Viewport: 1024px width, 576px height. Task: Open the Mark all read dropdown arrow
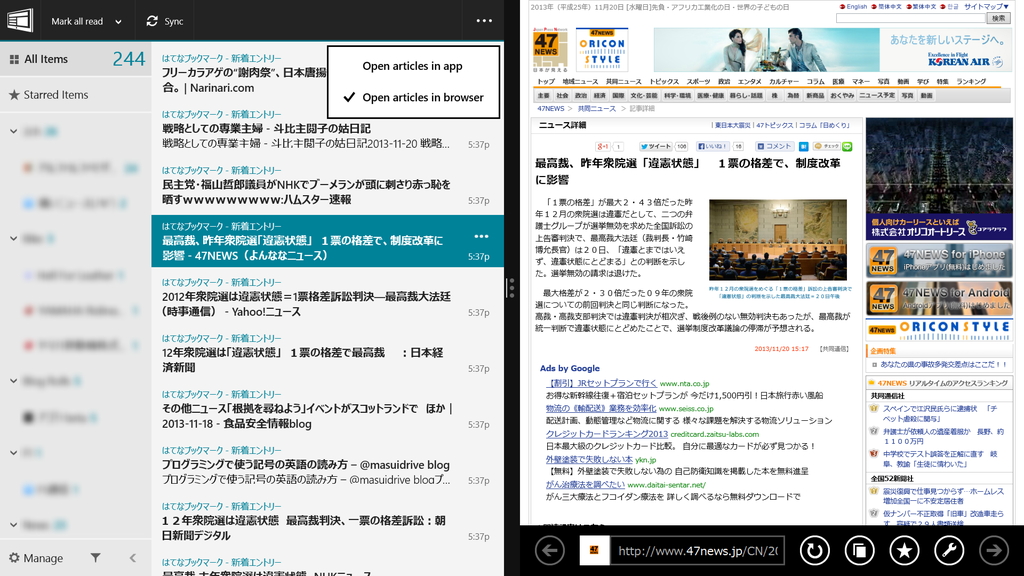[118, 22]
